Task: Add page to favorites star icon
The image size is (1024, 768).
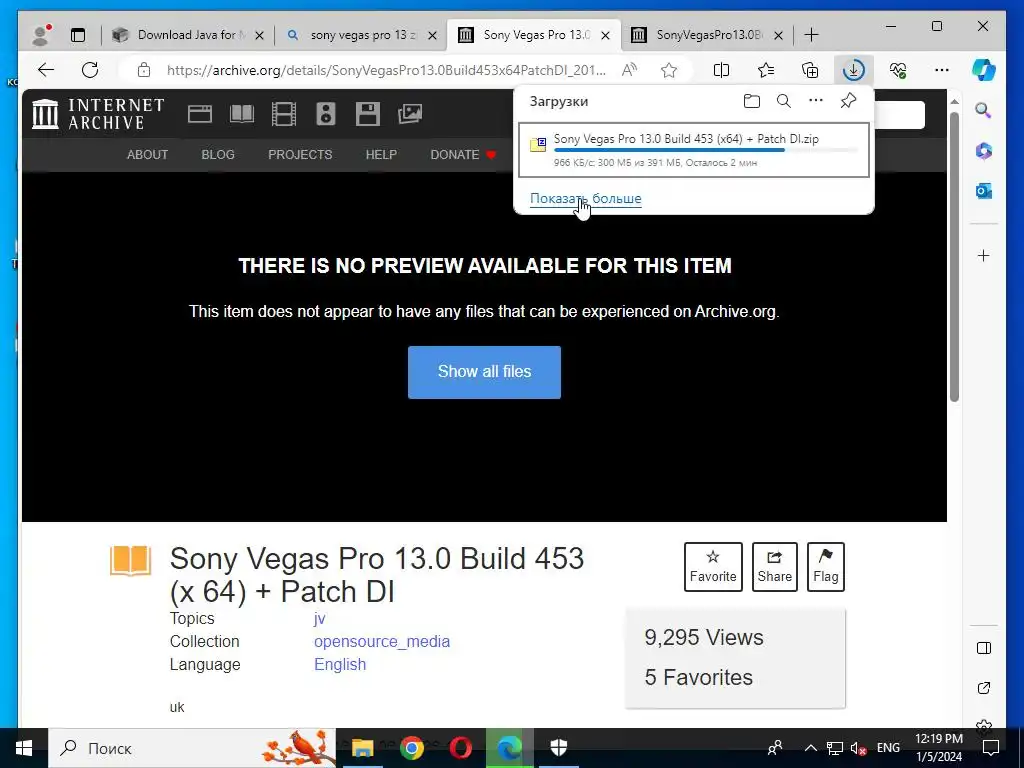Action: pyautogui.click(x=669, y=70)
